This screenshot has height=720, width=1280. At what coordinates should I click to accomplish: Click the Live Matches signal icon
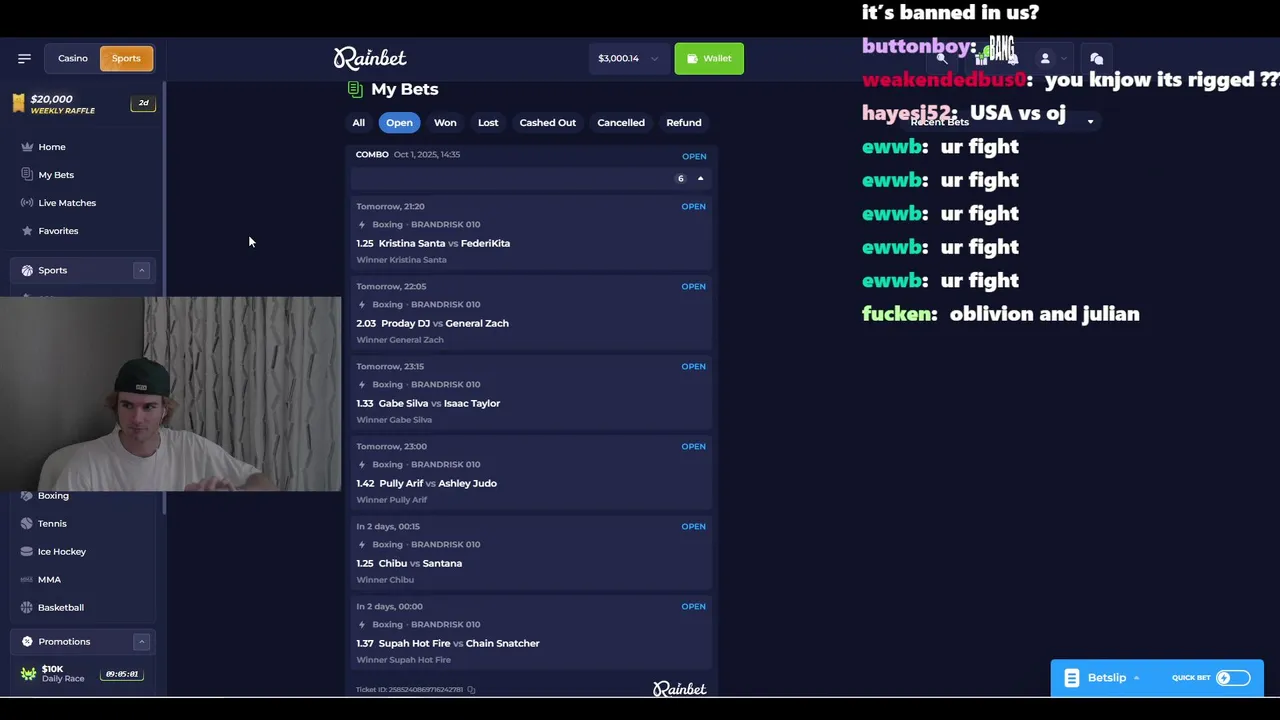(x=27, y=203)
